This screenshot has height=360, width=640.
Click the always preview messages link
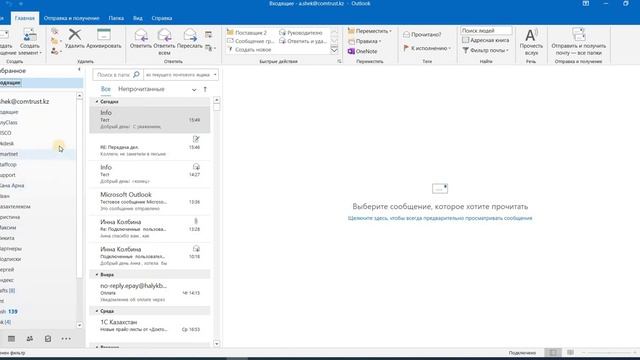(440, 218)
